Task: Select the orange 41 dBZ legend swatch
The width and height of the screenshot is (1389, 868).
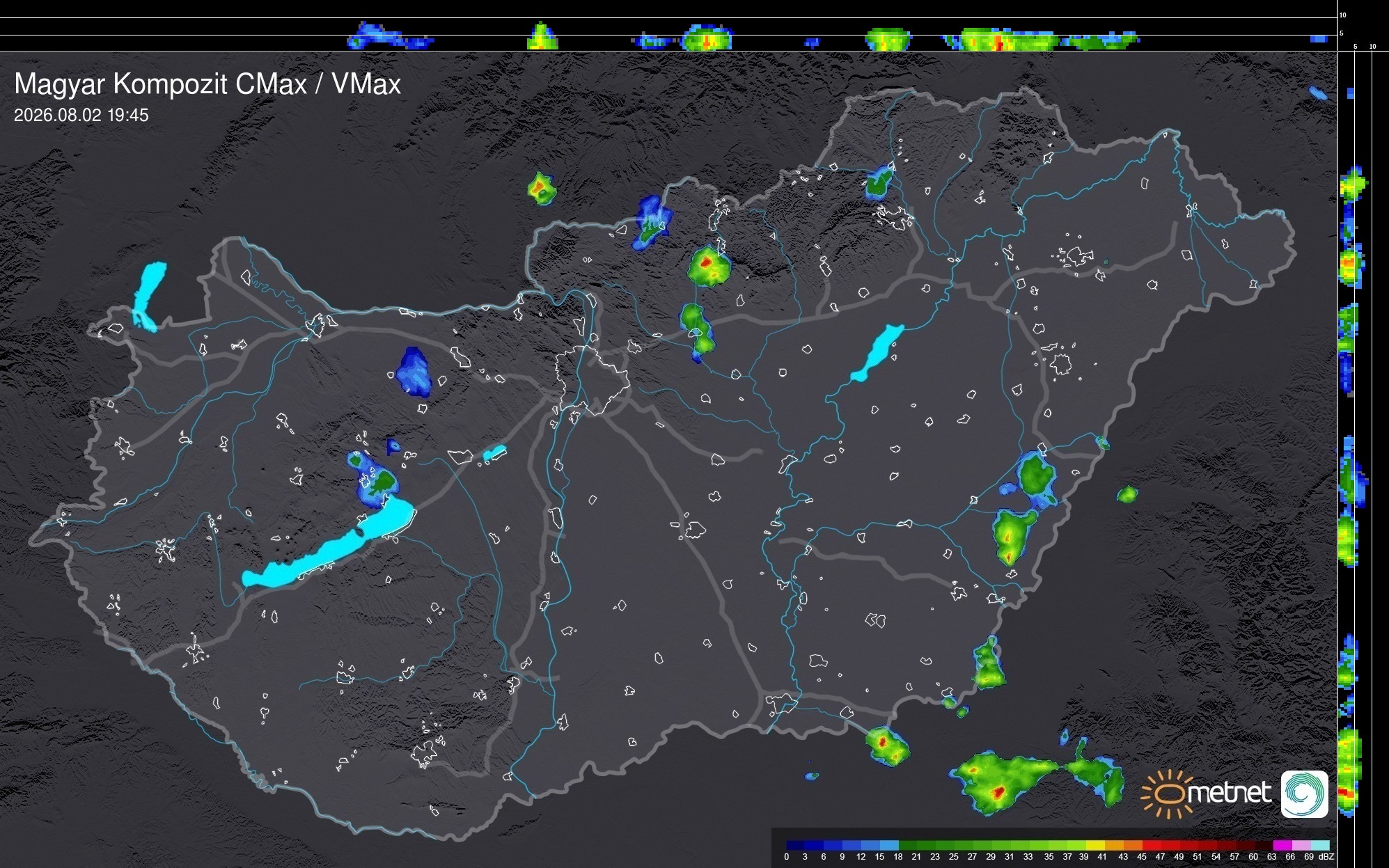Action: pos(1114,845)
